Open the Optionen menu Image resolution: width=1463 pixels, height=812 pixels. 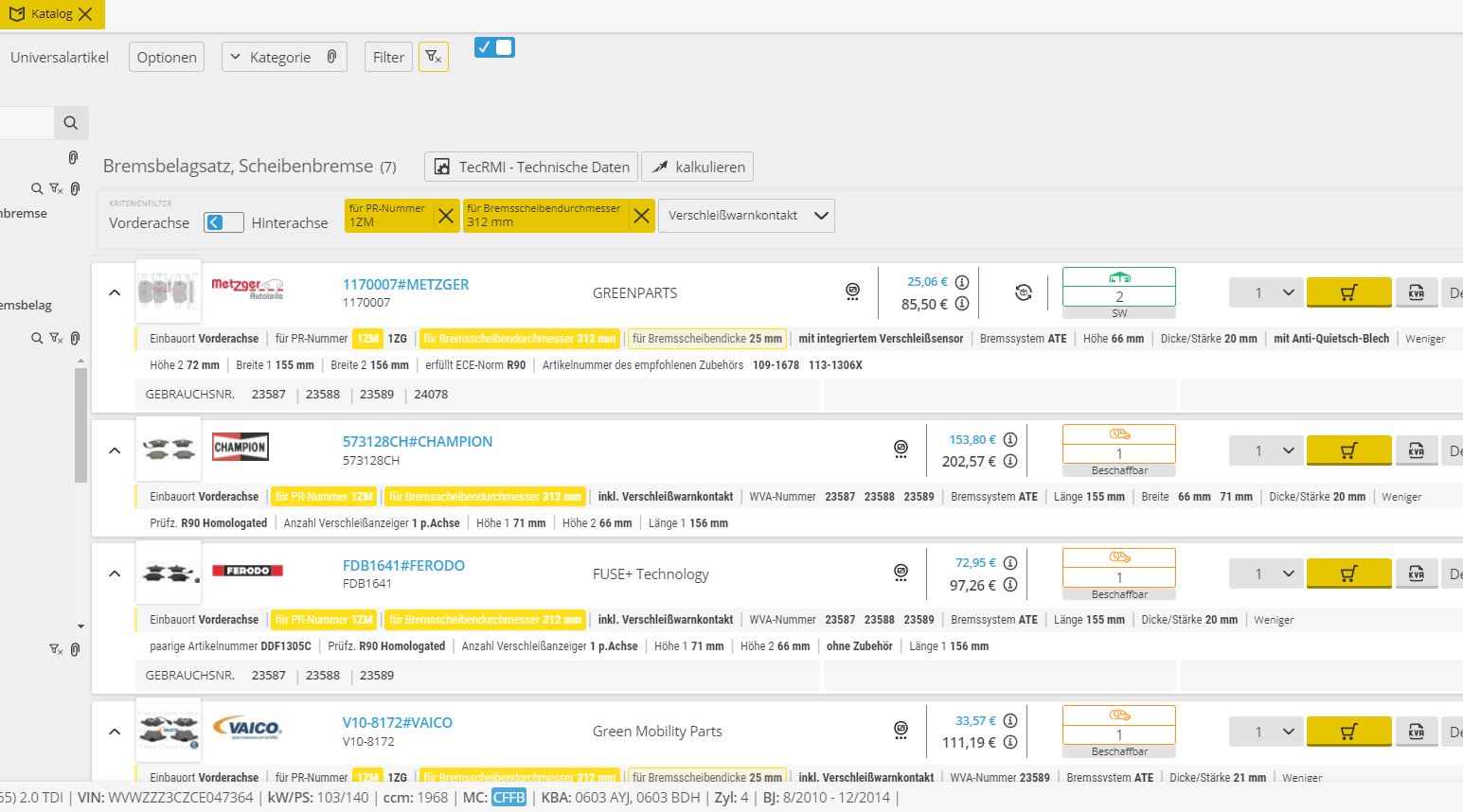click(167, 57)
